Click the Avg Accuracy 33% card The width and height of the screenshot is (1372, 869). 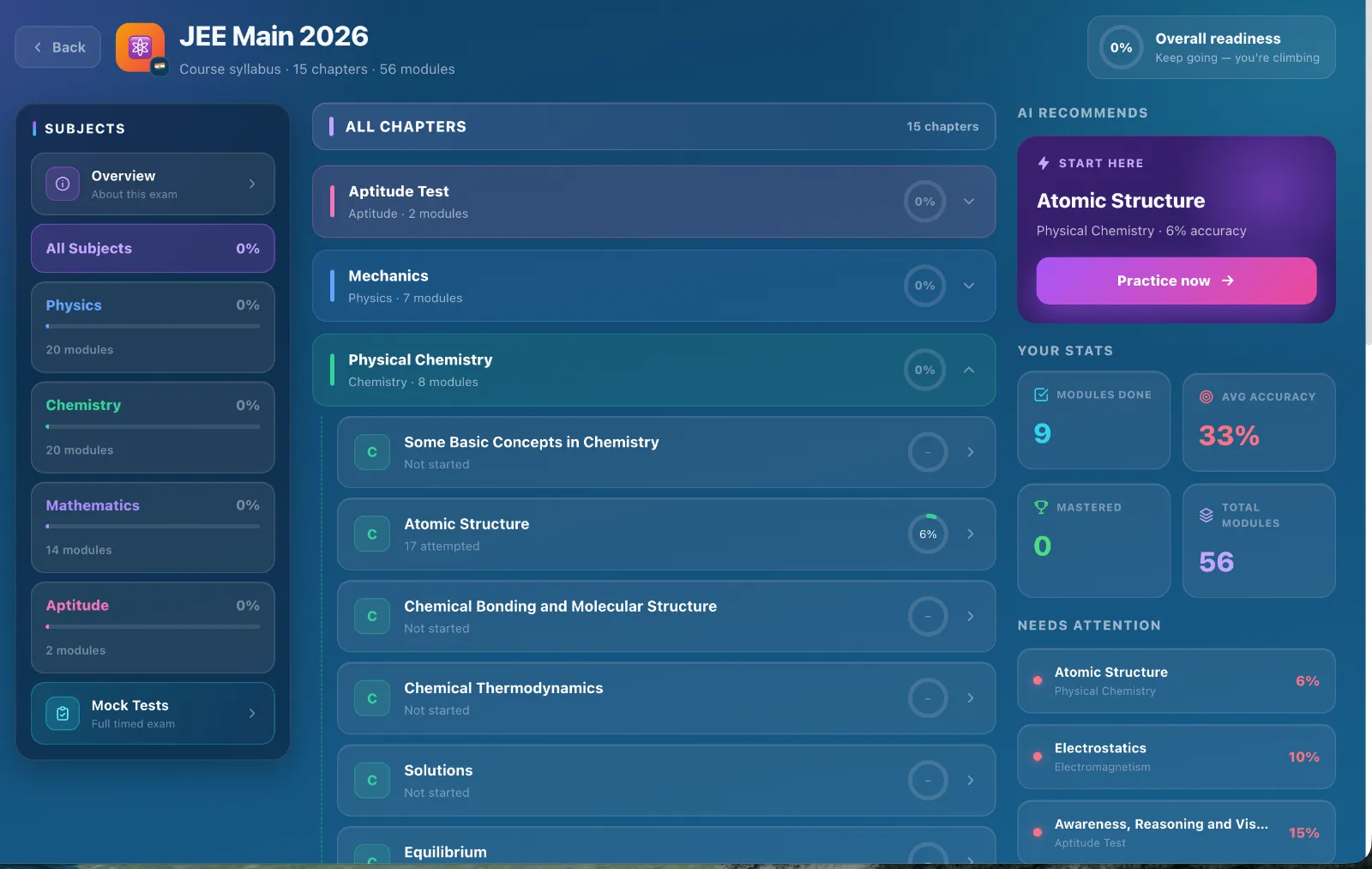(x=1259, y=422)
